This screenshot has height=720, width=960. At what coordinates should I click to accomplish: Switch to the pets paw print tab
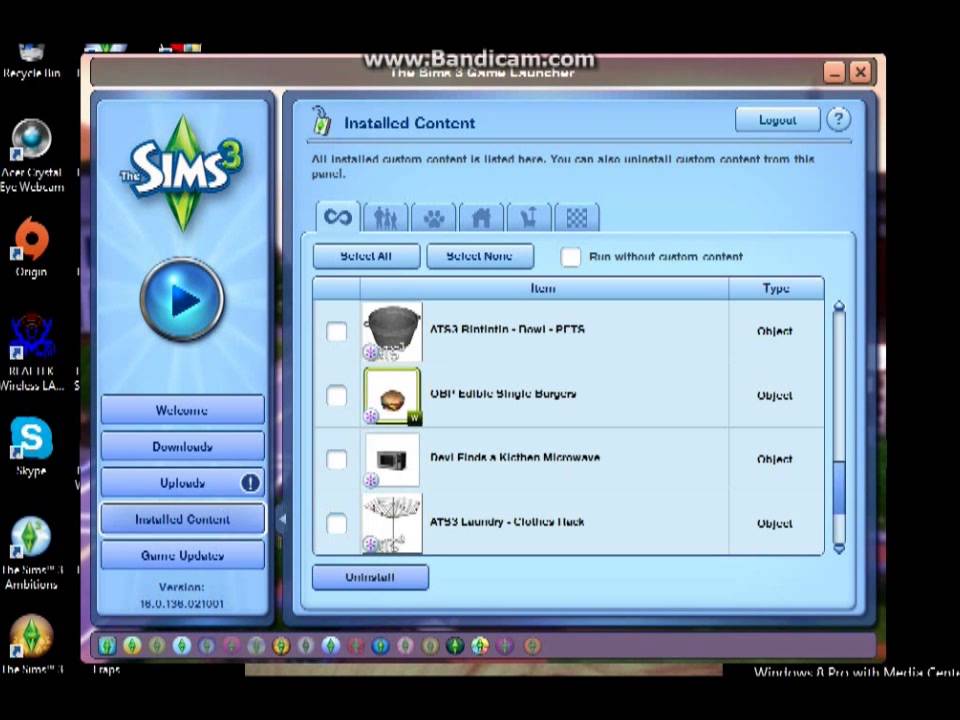(x=433, y=217)
